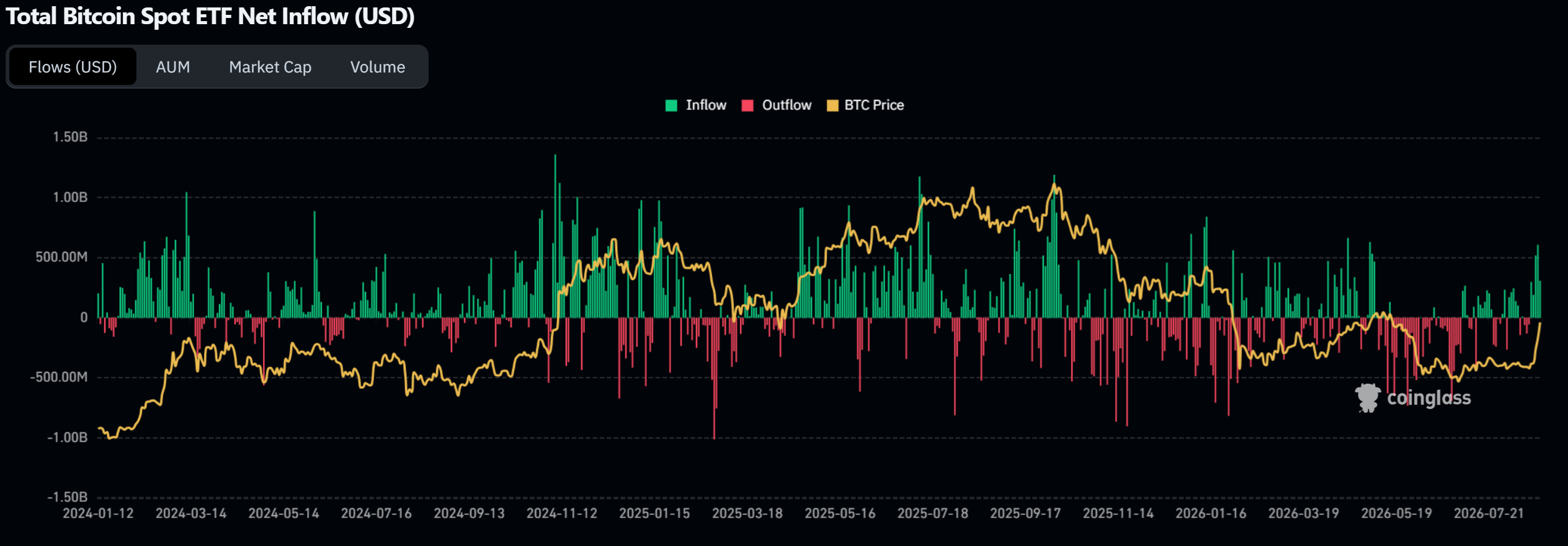Toggle the Inflow series in legend
Image resolution: width=1568 pixels, height=546 pixels.
click(695, 105)
